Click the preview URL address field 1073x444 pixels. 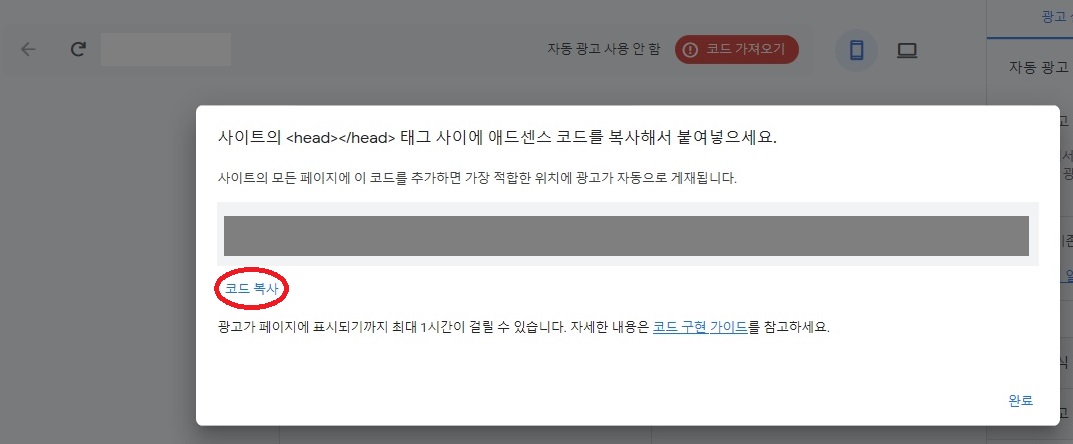tap(166, 49)
